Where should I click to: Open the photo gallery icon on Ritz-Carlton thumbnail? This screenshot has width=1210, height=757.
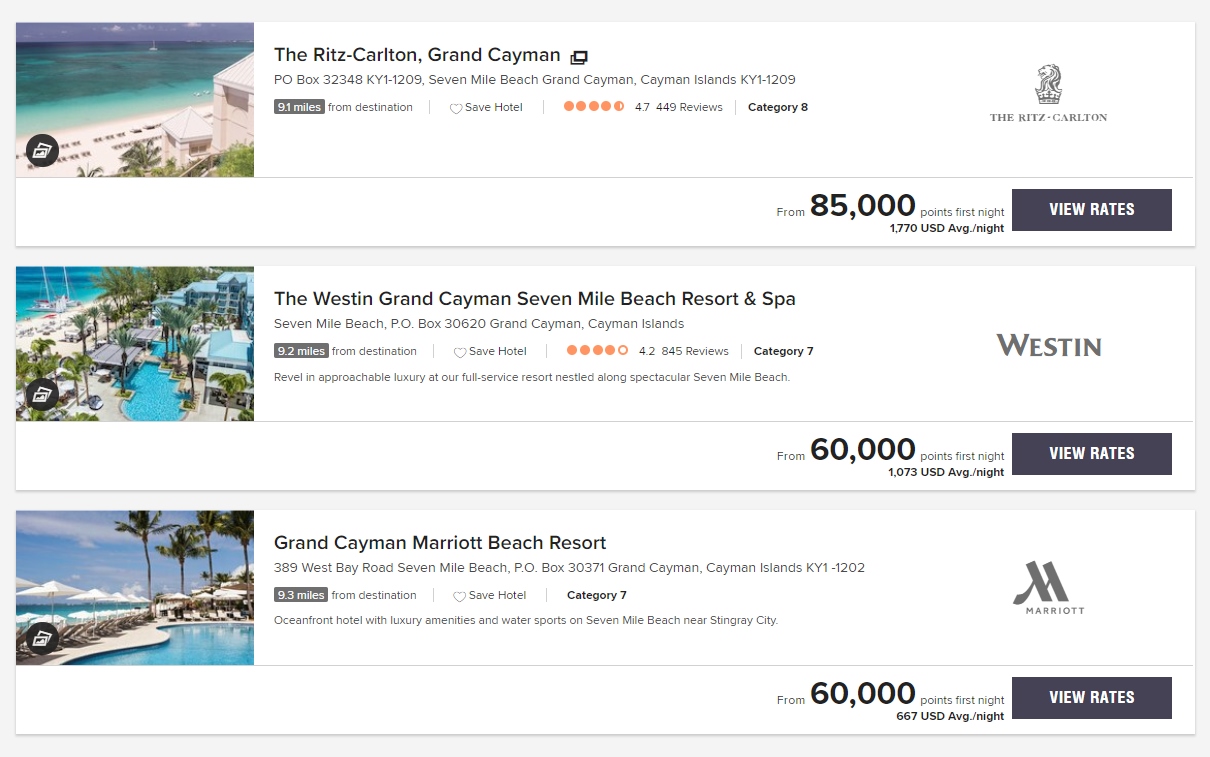coord(42,150)
